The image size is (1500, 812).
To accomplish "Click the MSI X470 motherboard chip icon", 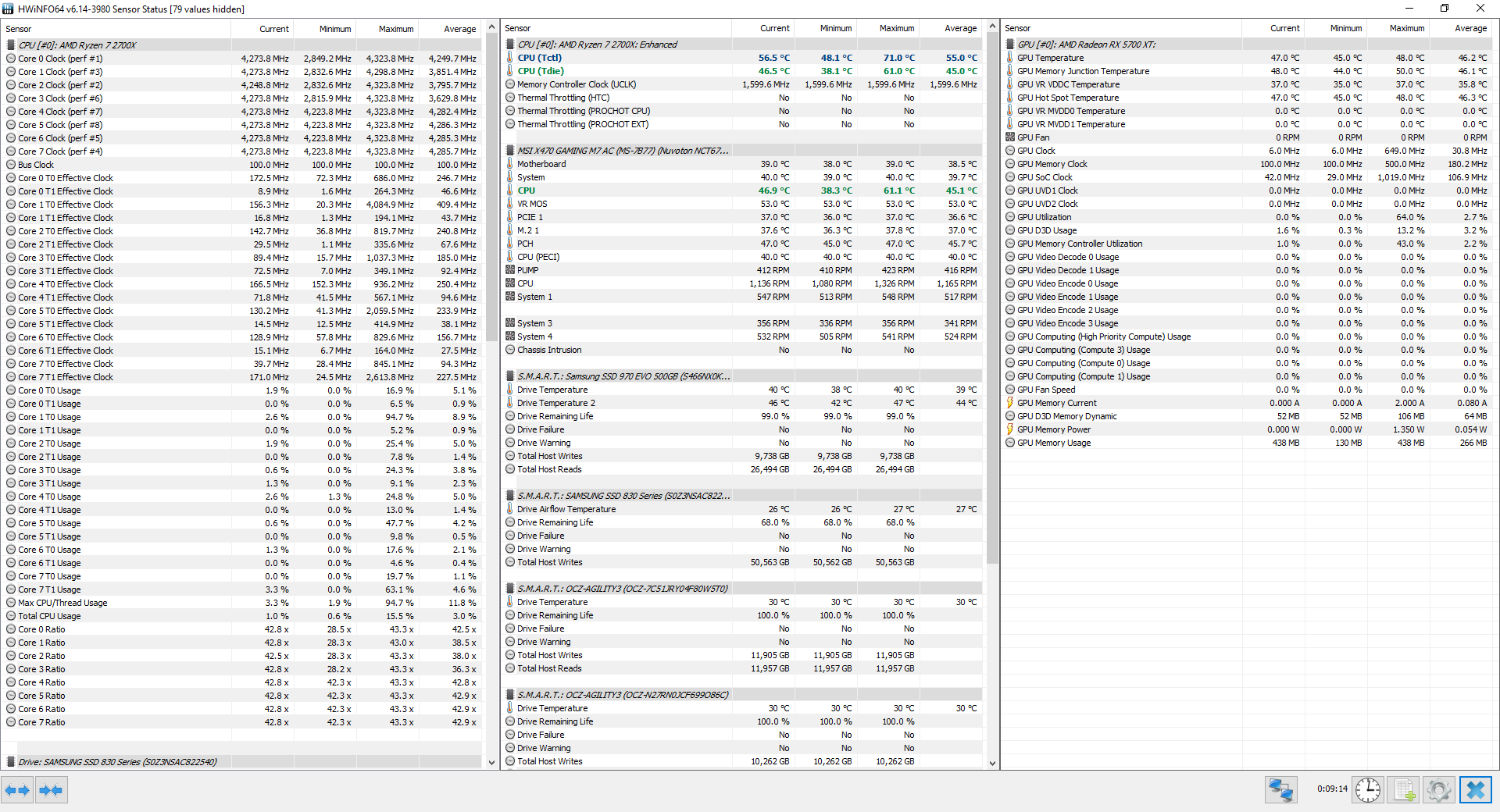I will (x=510, y=151).
